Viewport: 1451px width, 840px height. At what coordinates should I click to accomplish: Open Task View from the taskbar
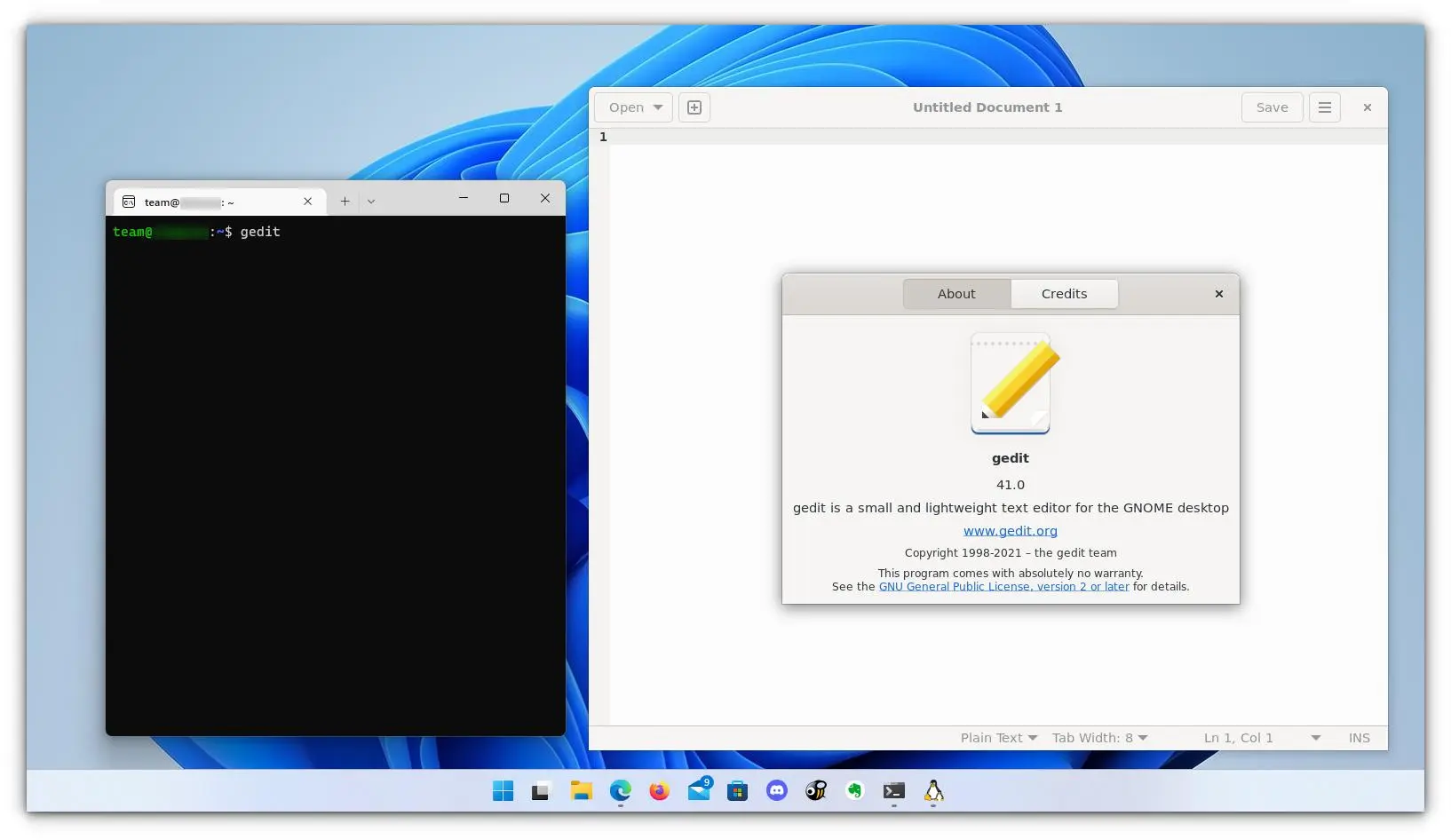pos(541,791)
